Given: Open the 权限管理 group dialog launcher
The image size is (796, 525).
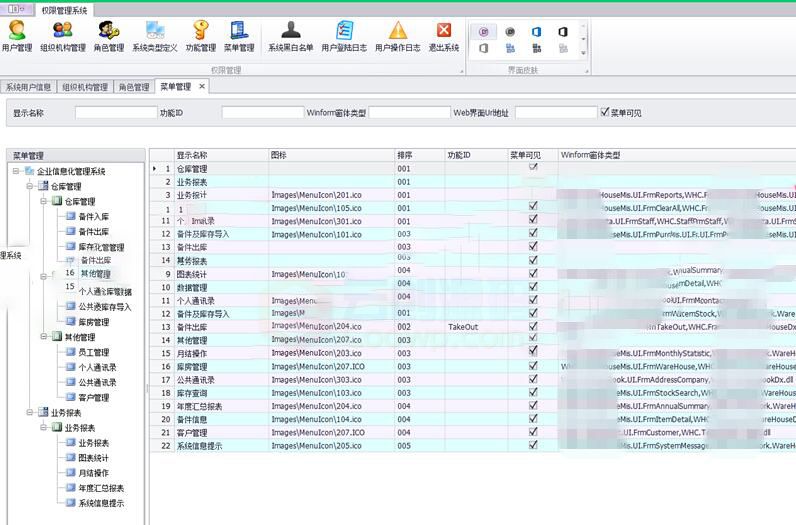Looking at the screenshot, I should click(x=461, y=72).
